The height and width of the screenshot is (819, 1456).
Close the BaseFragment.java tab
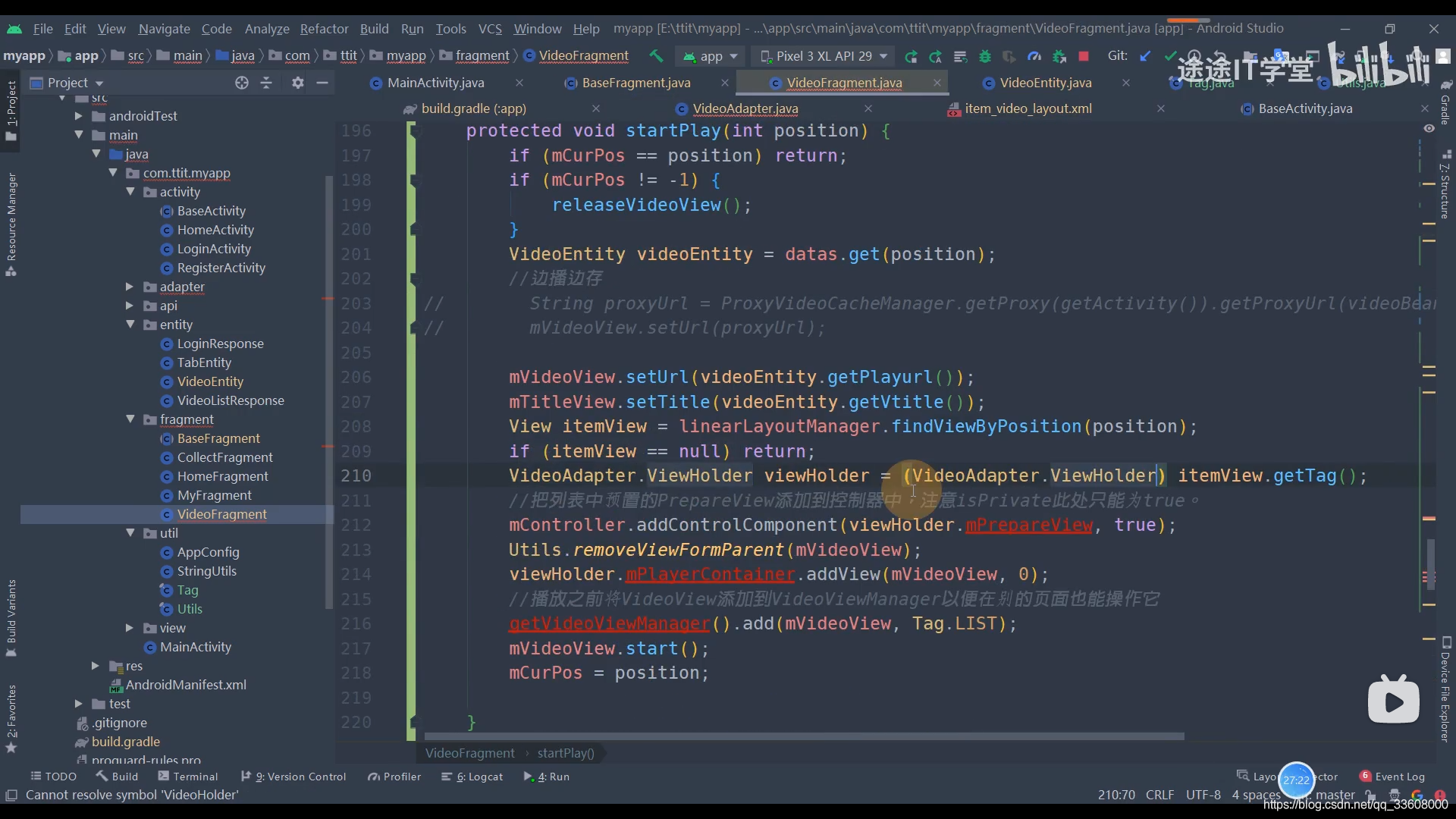(724, 83)
